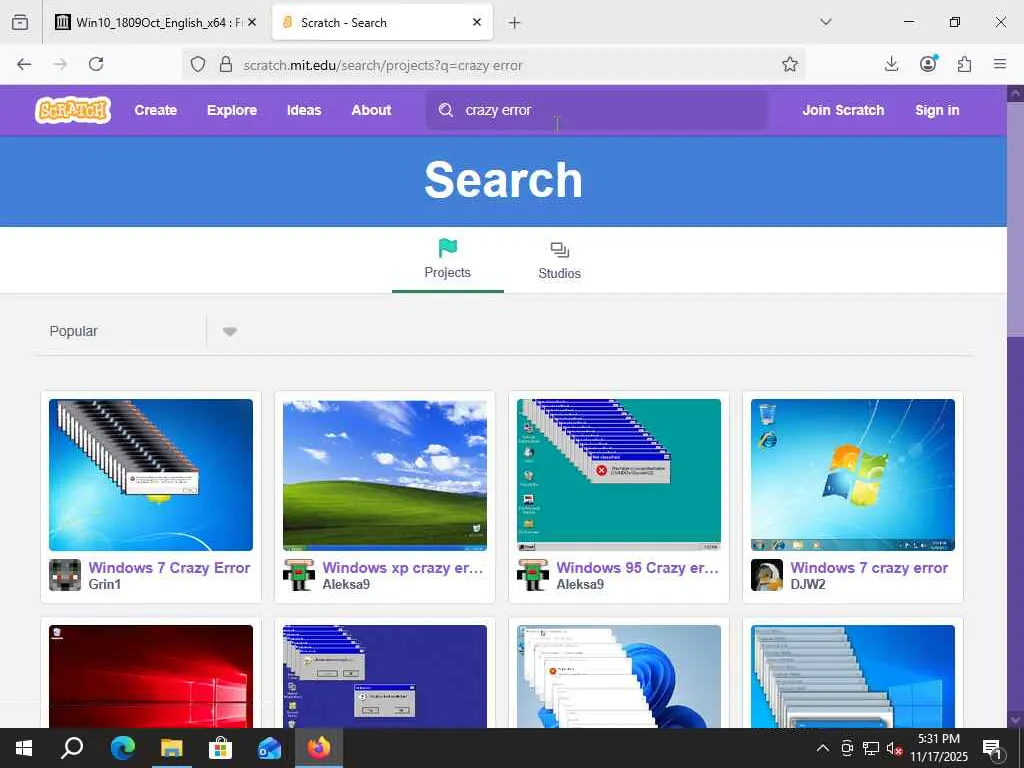The width and height of the screenshot is (1024, 768).
Task: Click the muted volume tray icon
Action: [893, 748]
